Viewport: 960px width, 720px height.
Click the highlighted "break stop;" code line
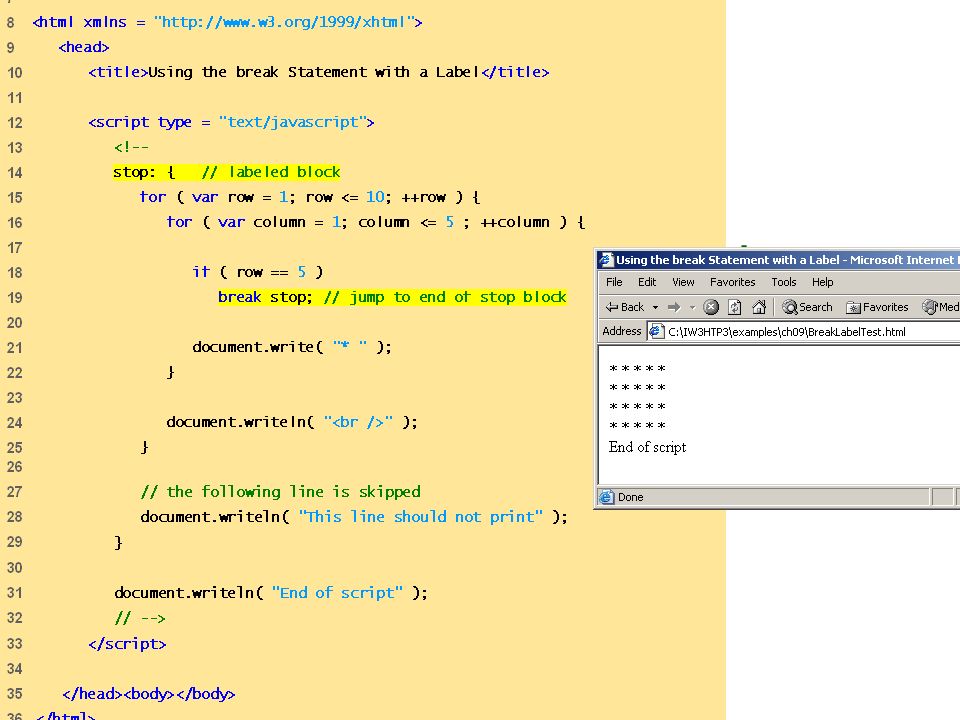(392, 297)
